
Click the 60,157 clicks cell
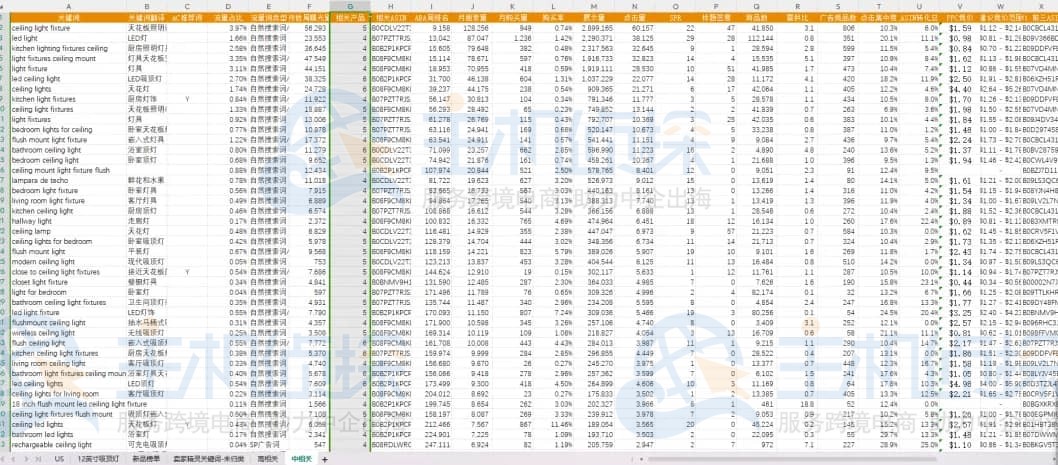pos(636,28)
